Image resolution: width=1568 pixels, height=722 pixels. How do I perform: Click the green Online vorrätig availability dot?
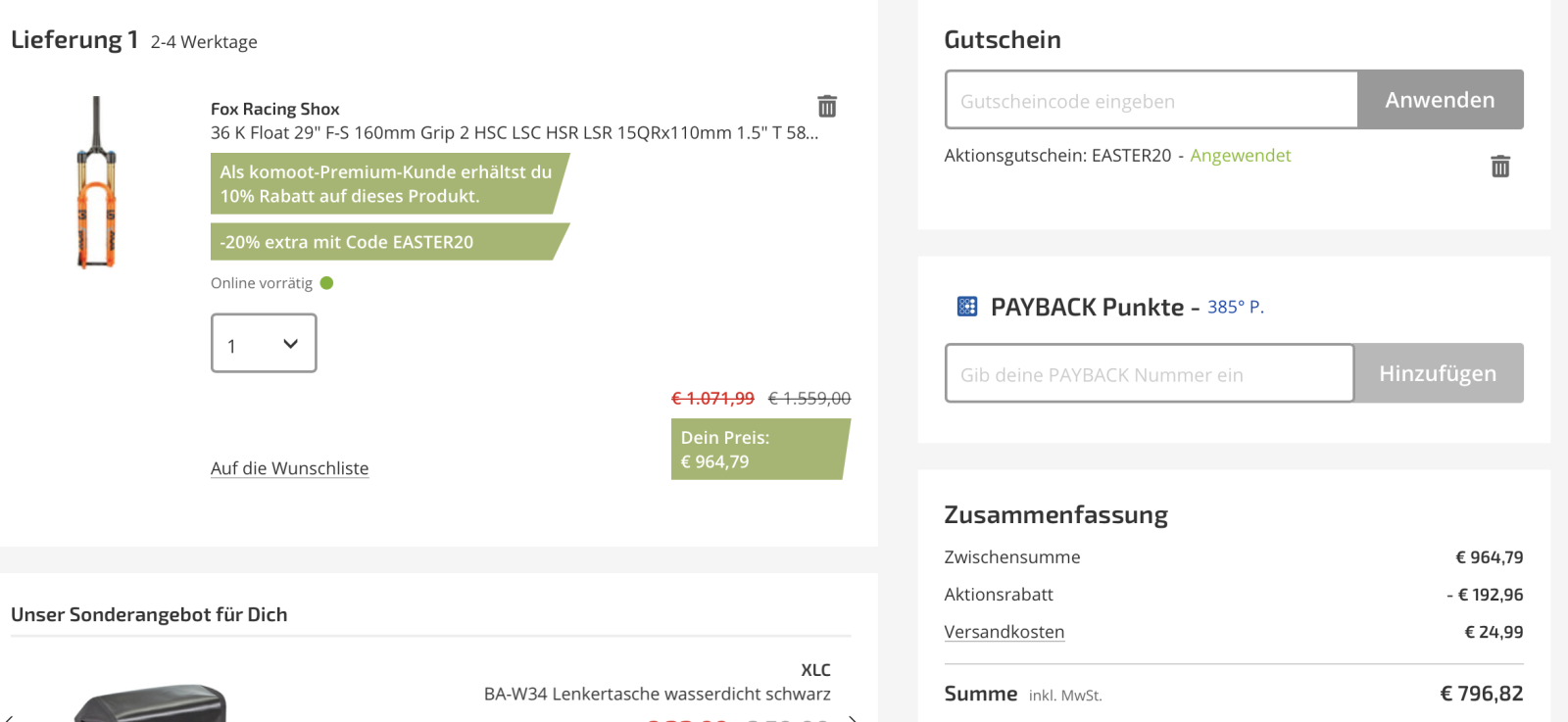(x=327, y=283)
